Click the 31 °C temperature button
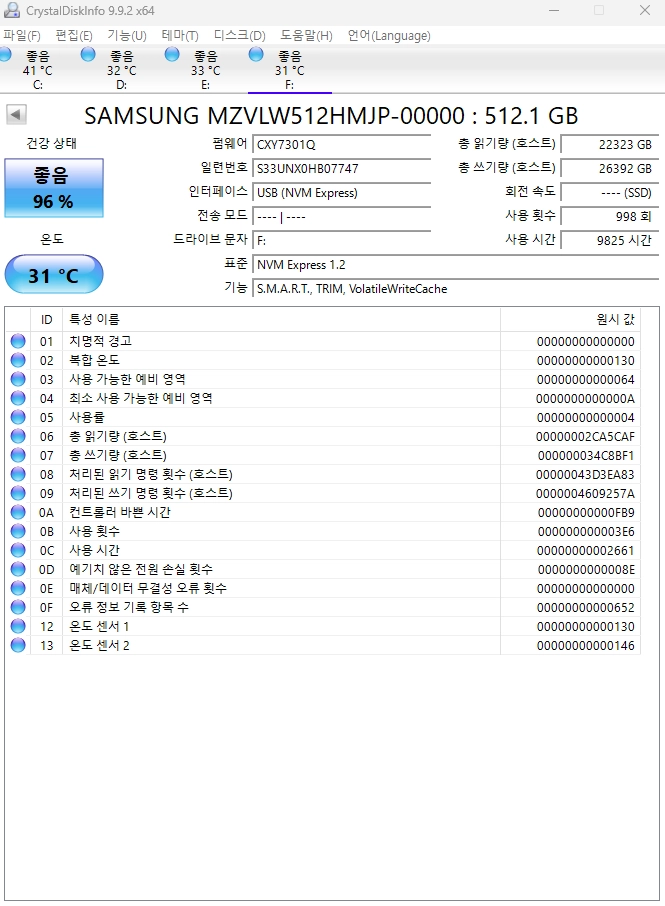This screenshot has width=665, height=906. 54,274
